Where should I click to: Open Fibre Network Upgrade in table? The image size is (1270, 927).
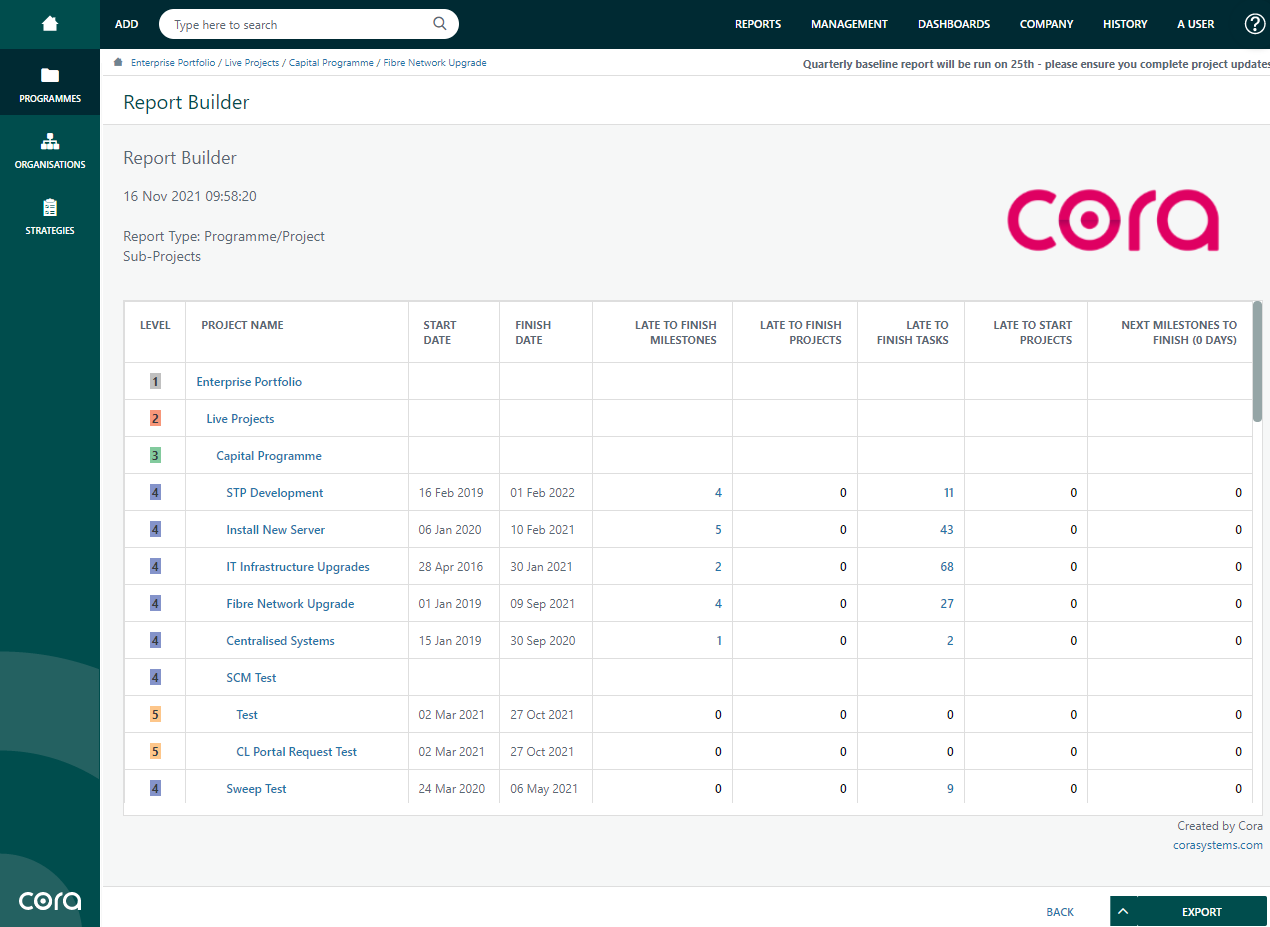click(290, 604)
